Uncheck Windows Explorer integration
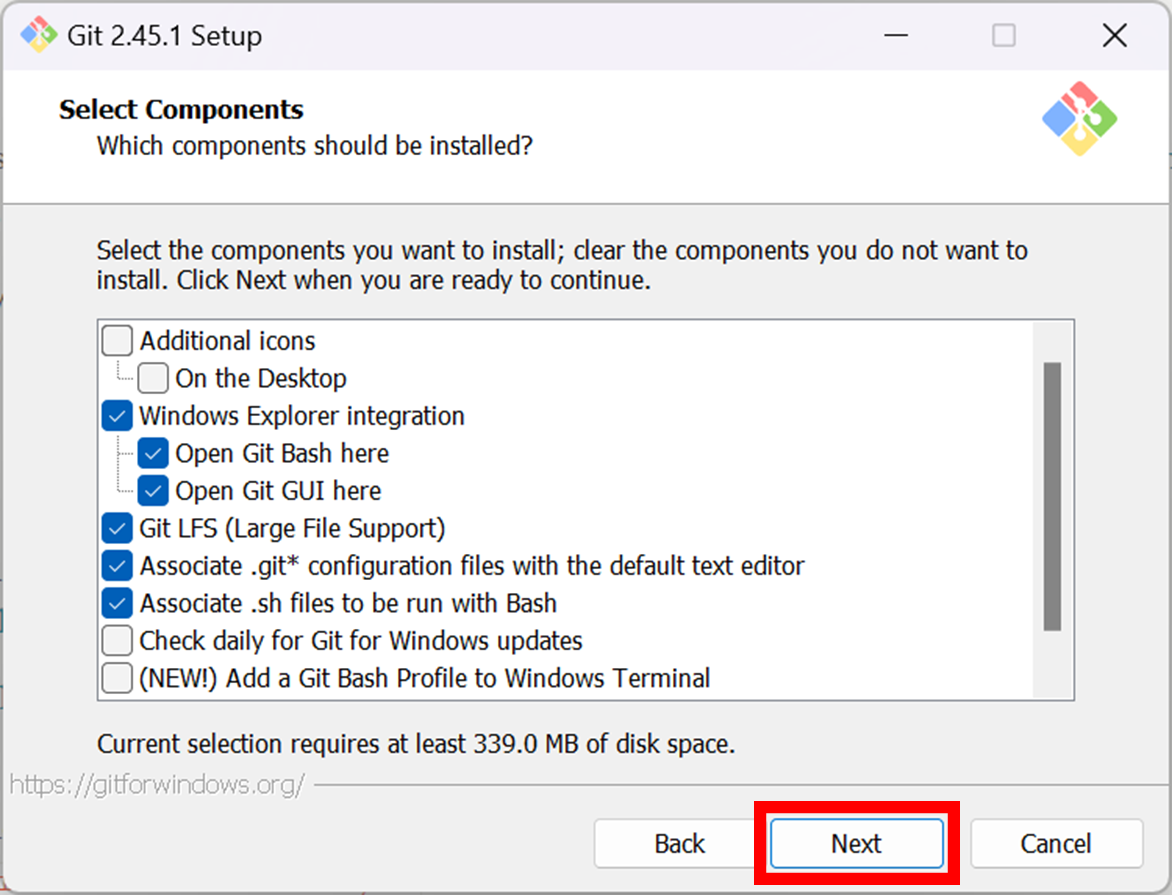Screen dimensions: 1172x895 tap(117, 416)
